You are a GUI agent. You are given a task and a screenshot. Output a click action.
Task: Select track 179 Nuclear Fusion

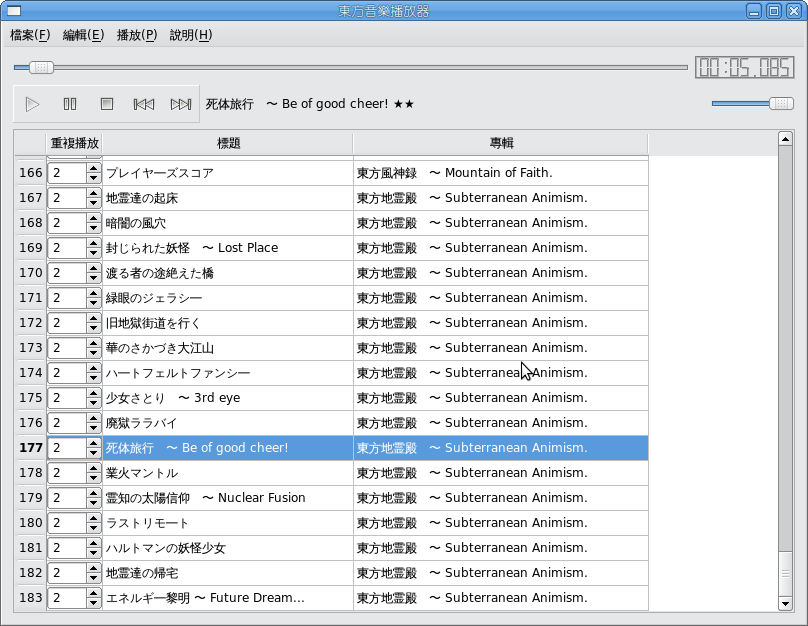coord(228,498)
